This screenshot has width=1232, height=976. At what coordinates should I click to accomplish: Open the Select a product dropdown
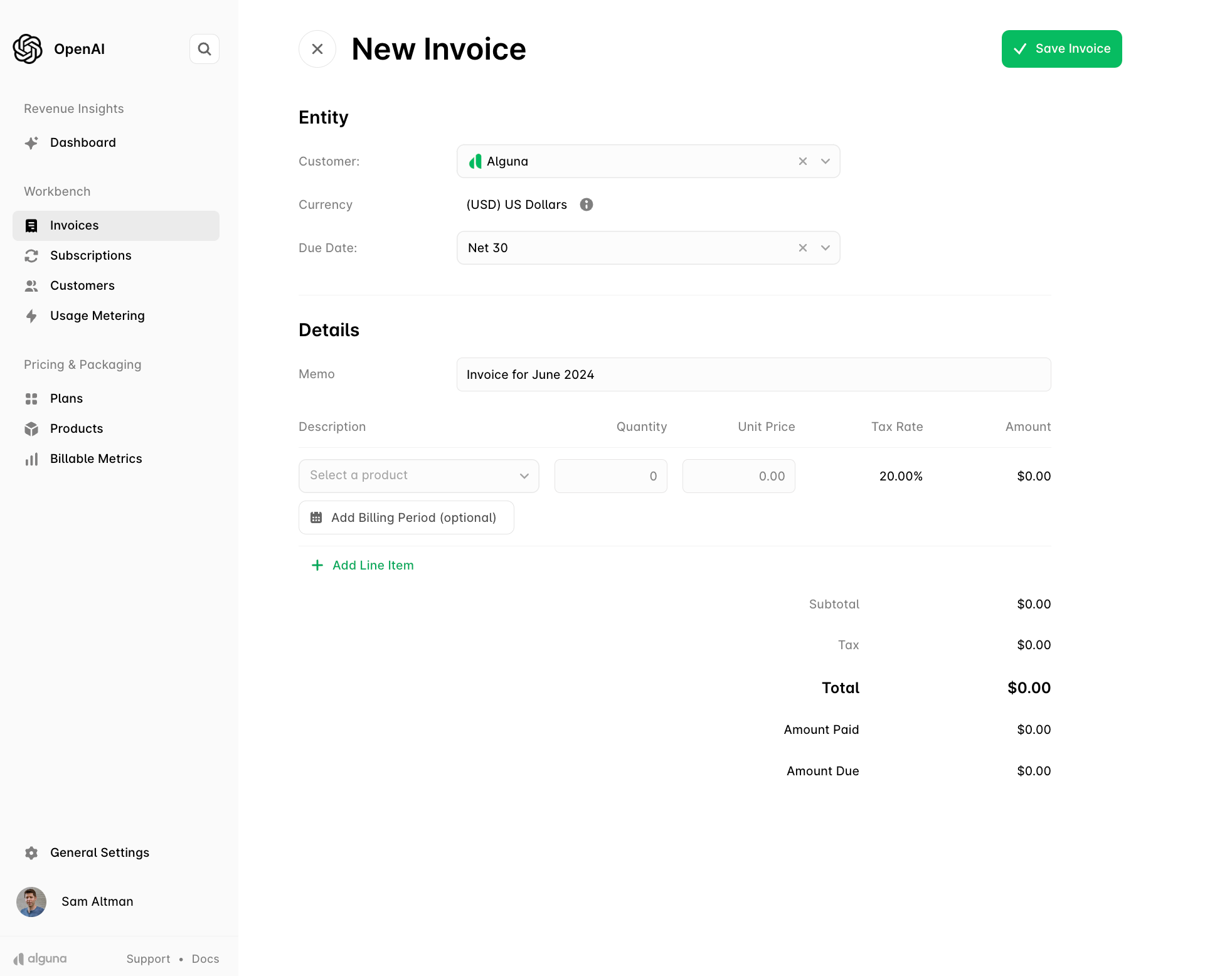[418, 475]
